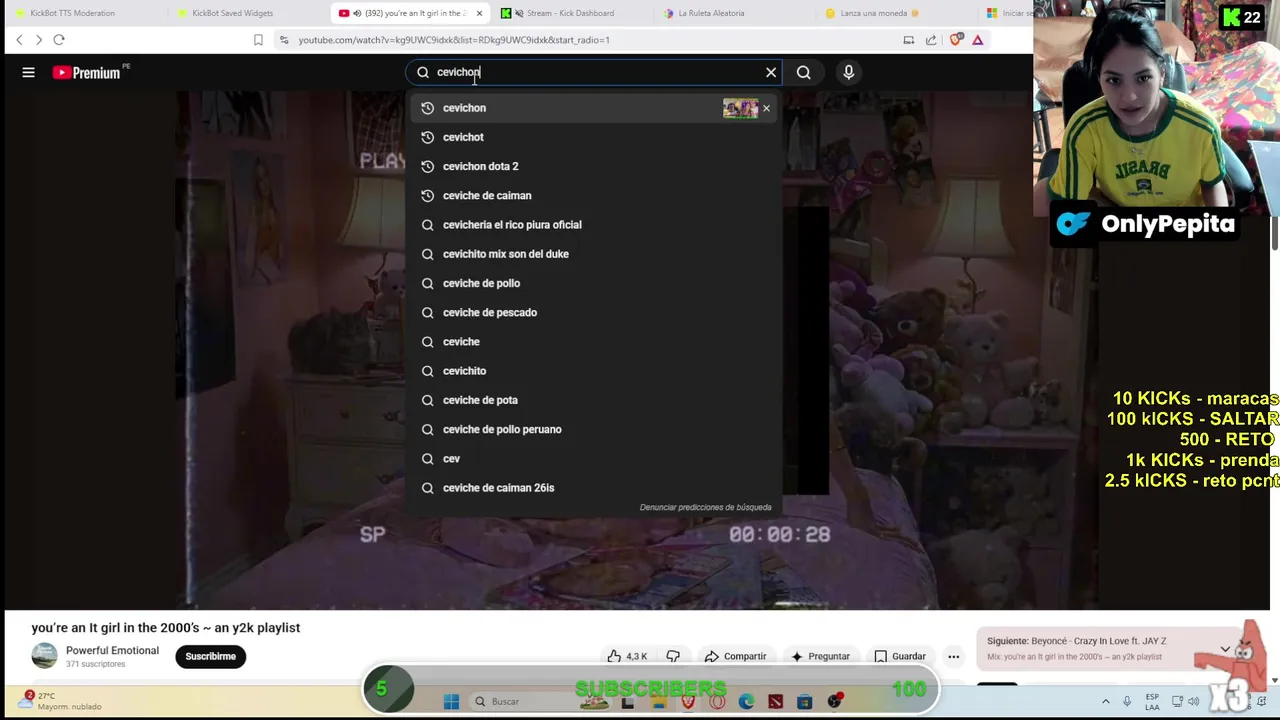
Task: Open the Brave browser taskbar icon
Action: pyautogui.click(x=688, y=701)
